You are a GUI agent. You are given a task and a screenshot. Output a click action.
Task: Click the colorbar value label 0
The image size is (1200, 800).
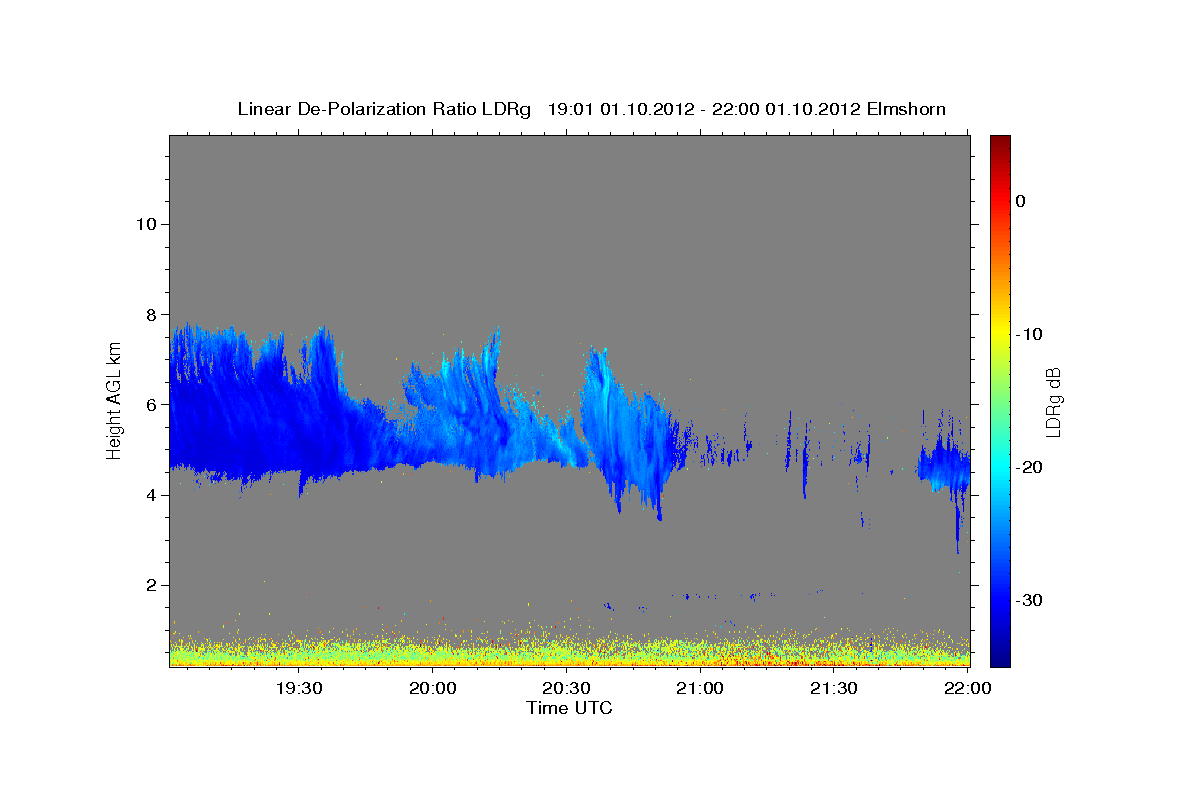(x=1021, y=201)
